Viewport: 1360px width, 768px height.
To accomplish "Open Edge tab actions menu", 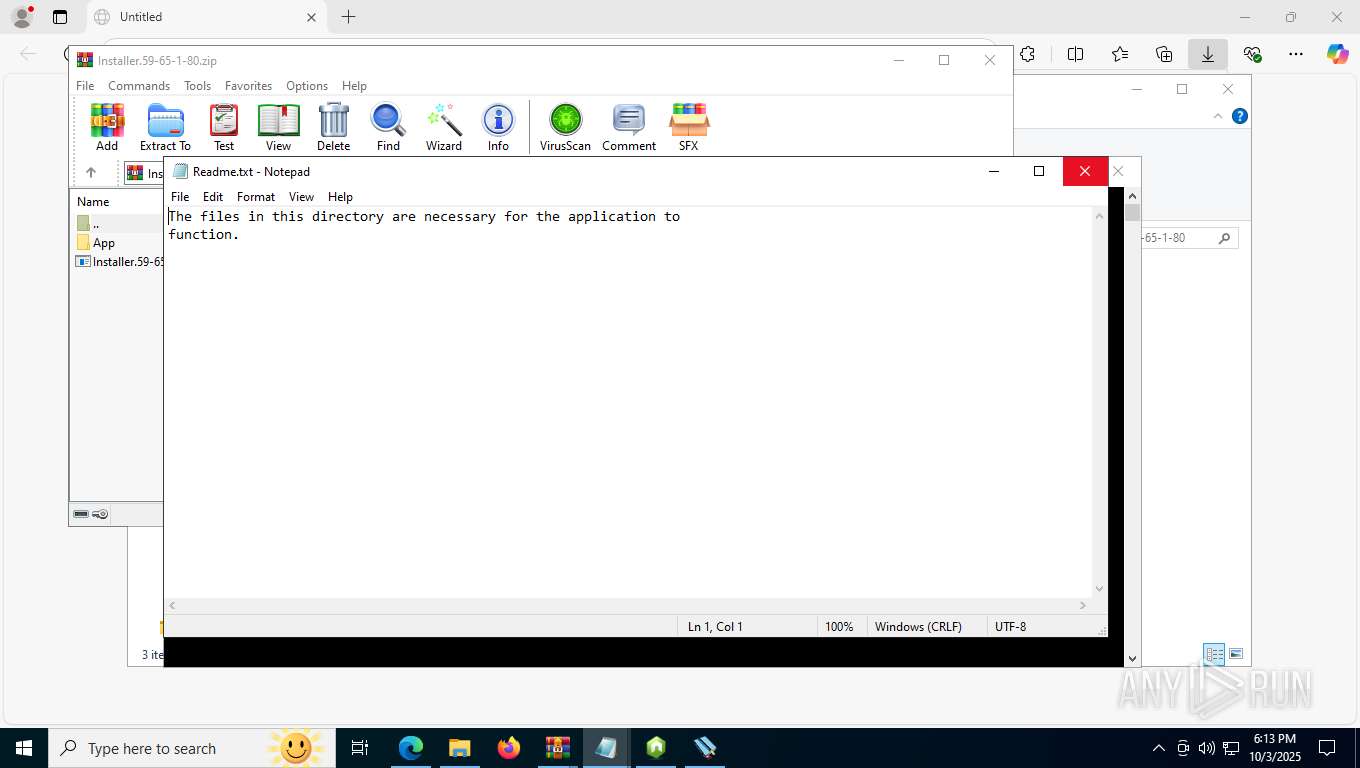I will pos(60,17).
